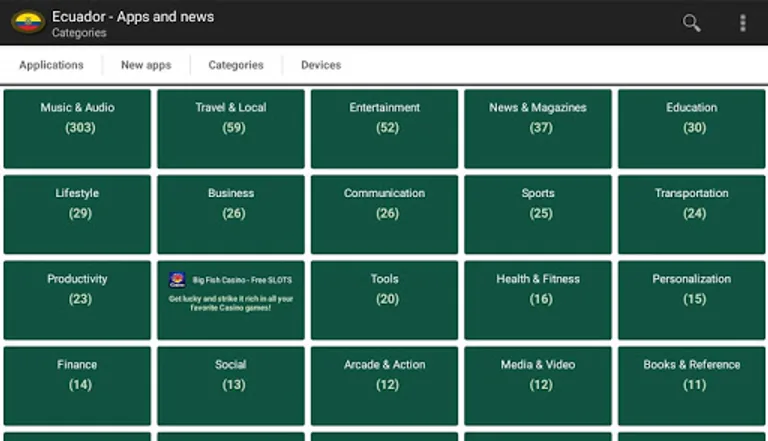Open the Books & Reference category
Viewport: 768px width, 441px height.
tap(692, 386)
